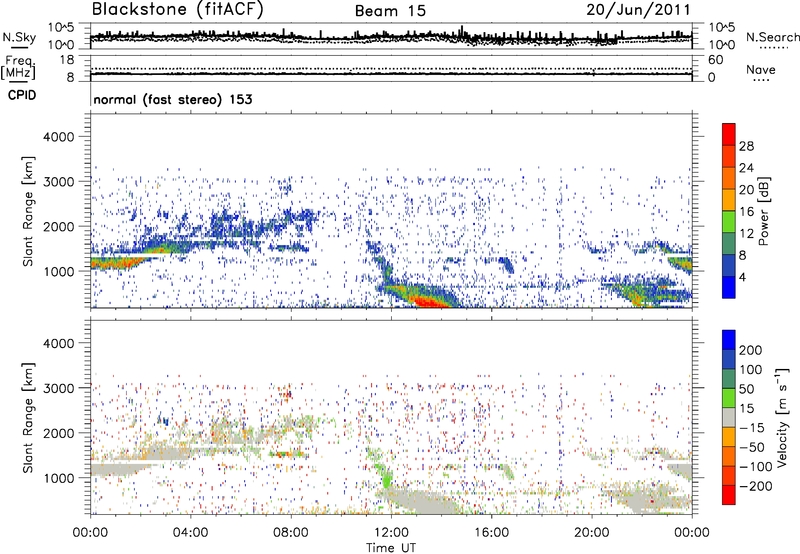800x554 pixels.
Task: Click the 10^0 tick beside N.Sky
Action: pyautogui.click(x=61, y=45)
